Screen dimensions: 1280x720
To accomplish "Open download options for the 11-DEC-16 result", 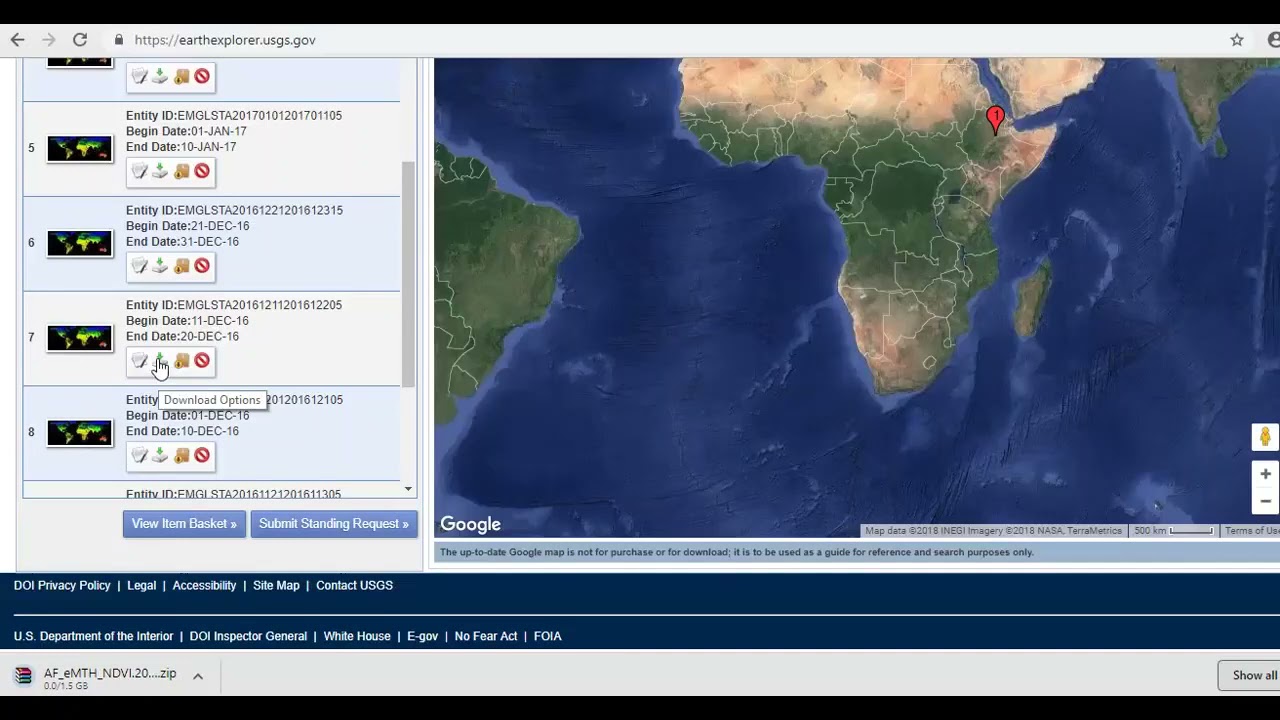I will (160, 361).
